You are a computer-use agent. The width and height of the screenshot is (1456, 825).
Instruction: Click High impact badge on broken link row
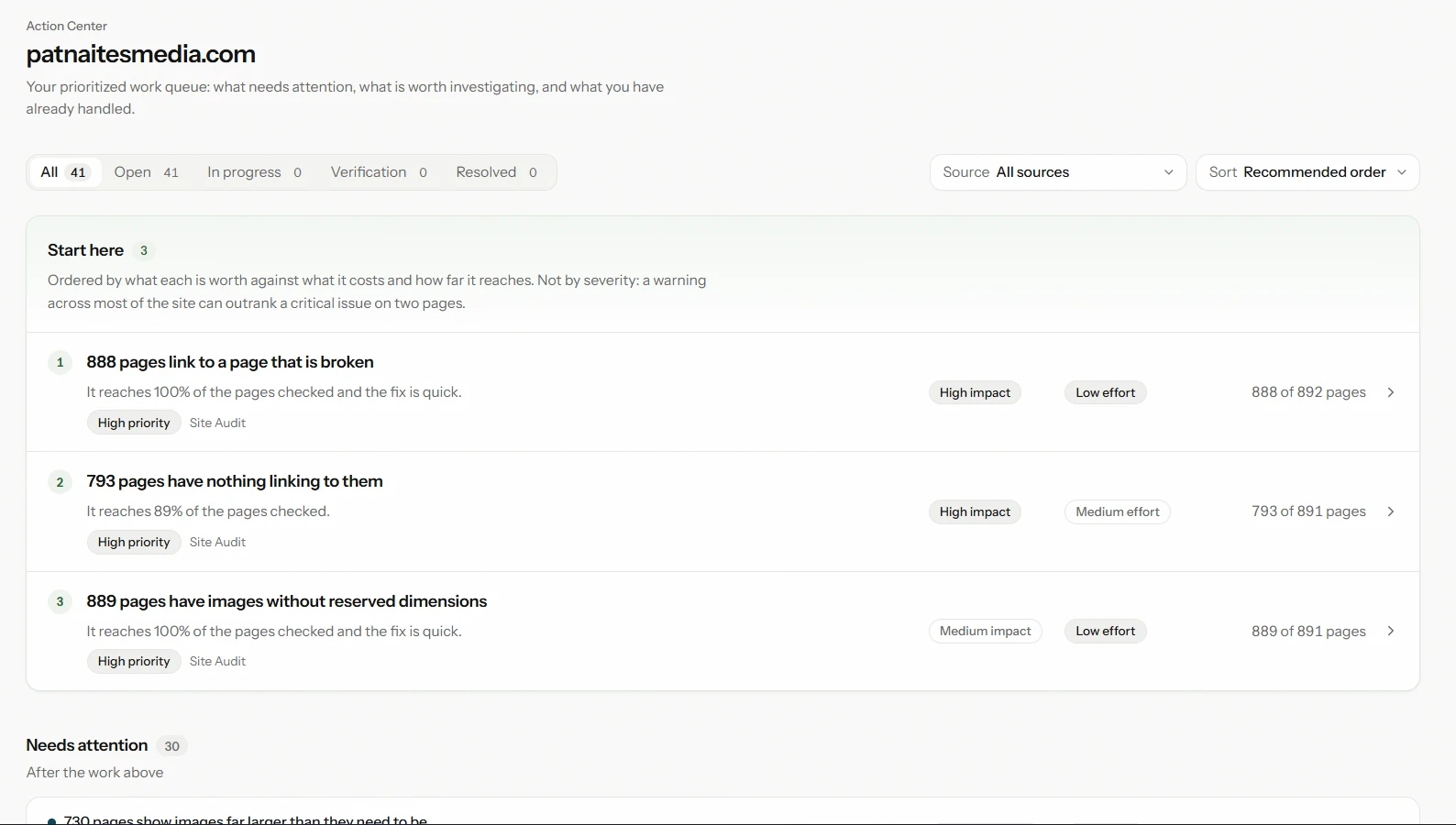pos(975,392)
